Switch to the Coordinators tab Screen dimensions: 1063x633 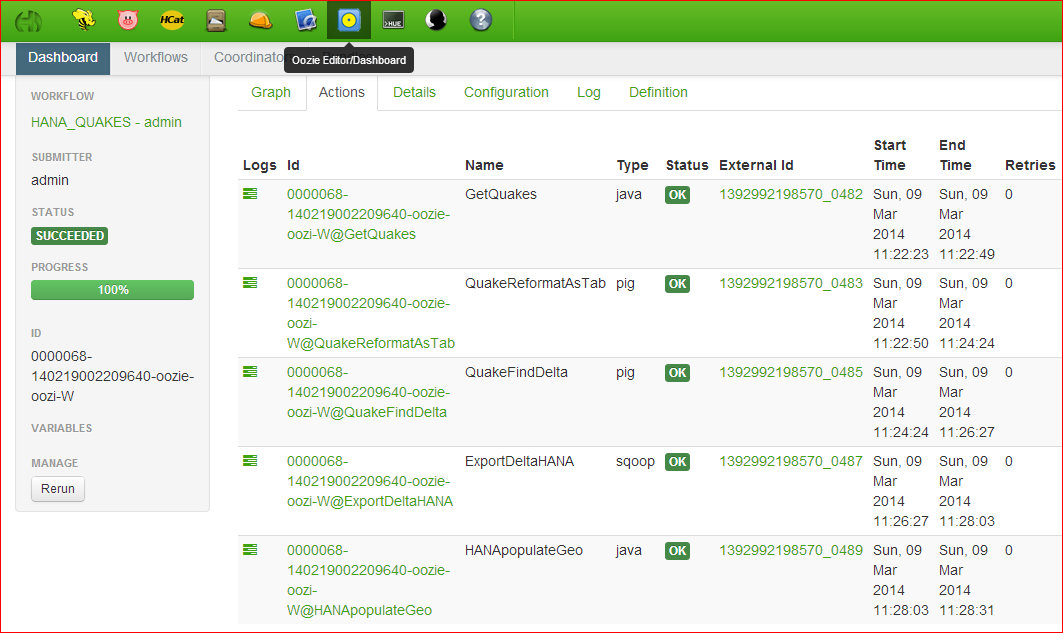[248, 58]
